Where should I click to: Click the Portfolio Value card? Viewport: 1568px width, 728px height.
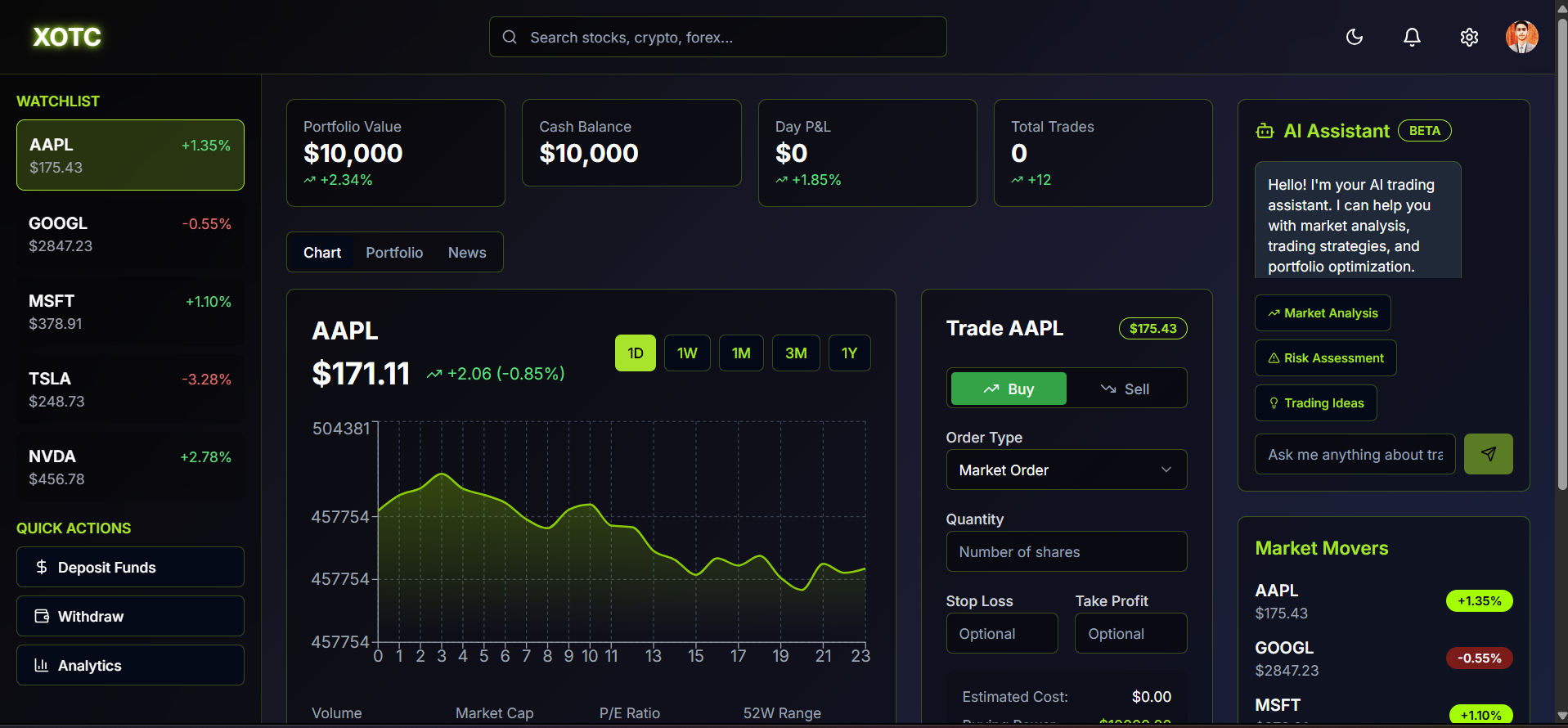(396, 153)
